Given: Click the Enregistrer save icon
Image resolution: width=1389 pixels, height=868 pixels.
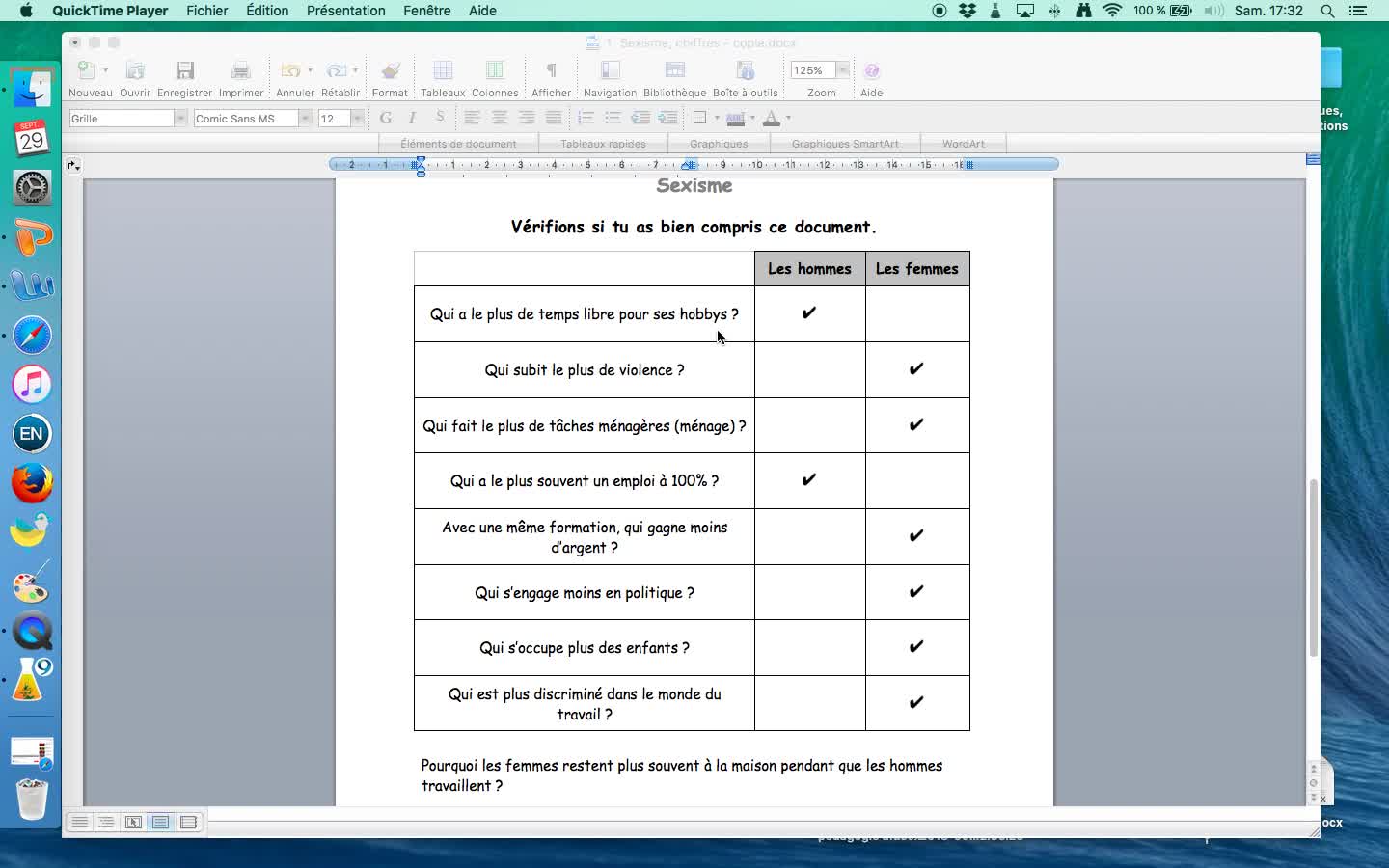Looking at the screenshot, I should [x=184, y=71].
